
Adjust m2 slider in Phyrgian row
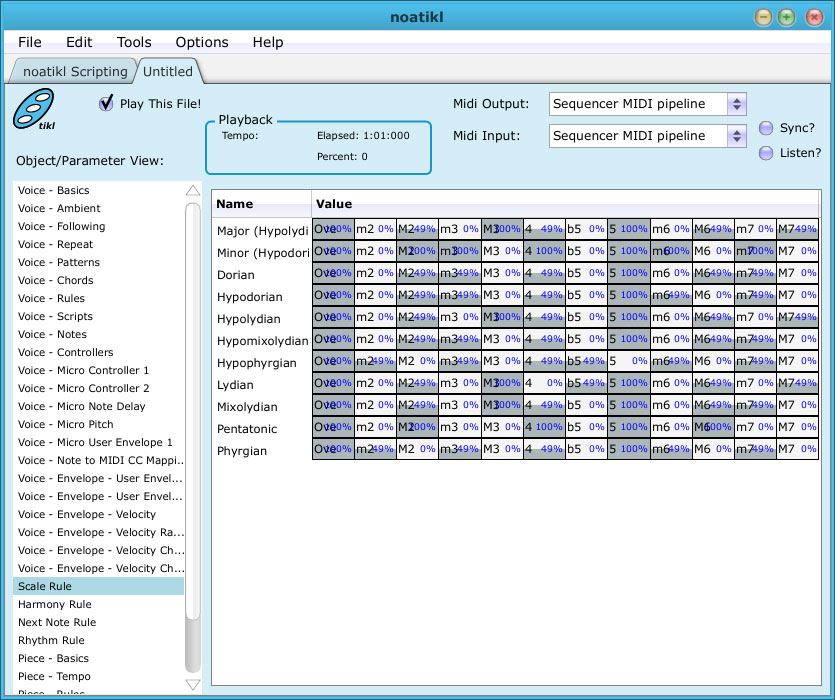tap(375, 449)
